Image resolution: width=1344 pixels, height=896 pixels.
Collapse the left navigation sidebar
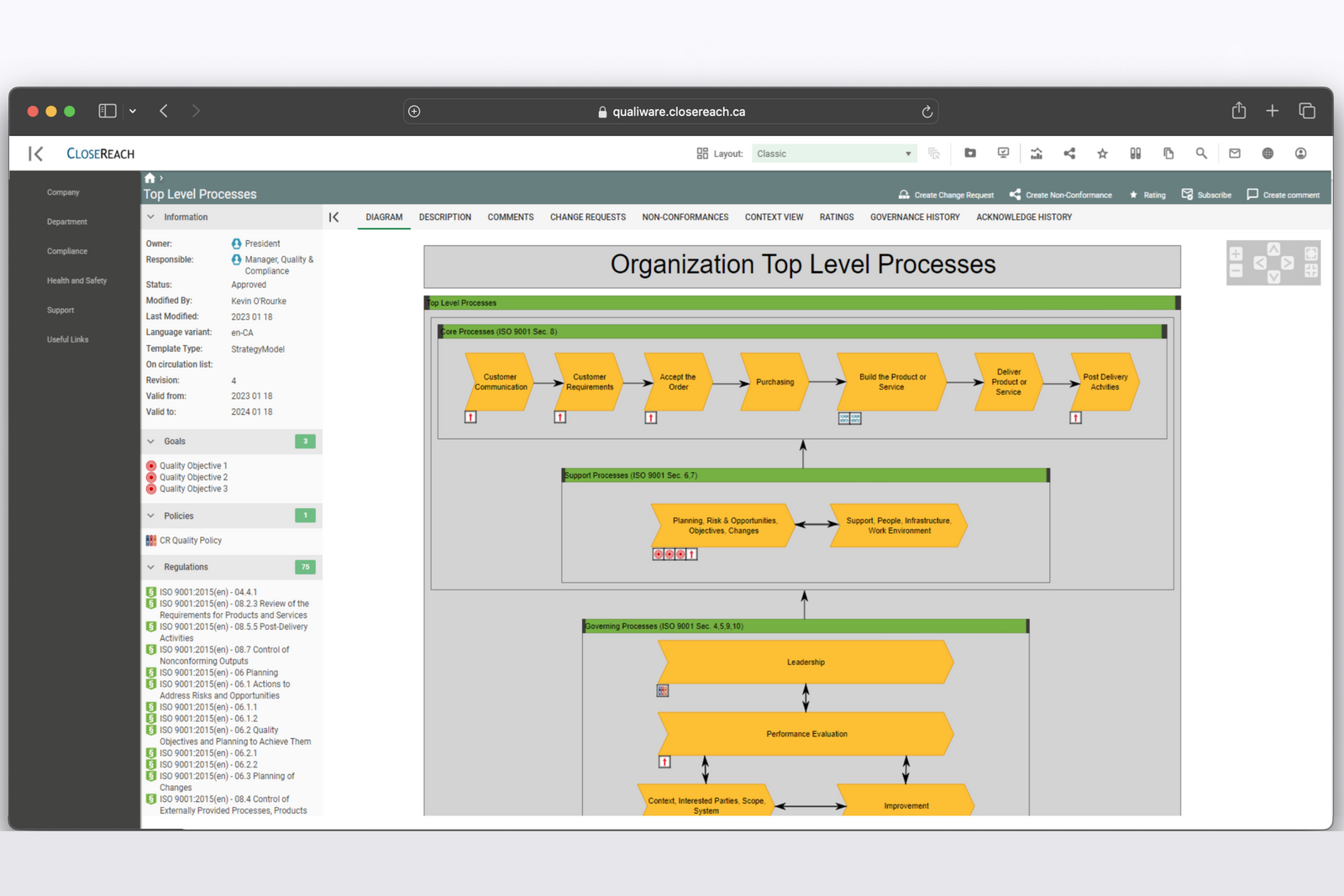click(x=34, y=153)
